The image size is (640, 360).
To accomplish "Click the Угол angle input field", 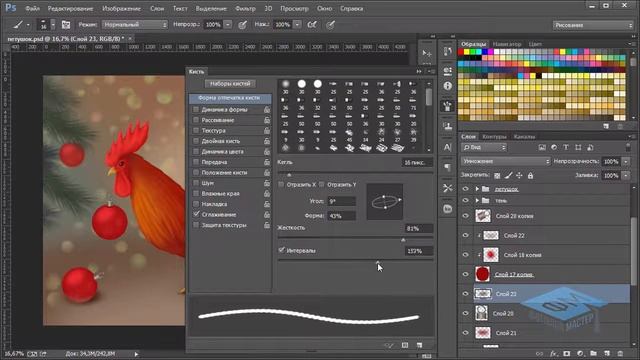I will (x=342, y=201).
